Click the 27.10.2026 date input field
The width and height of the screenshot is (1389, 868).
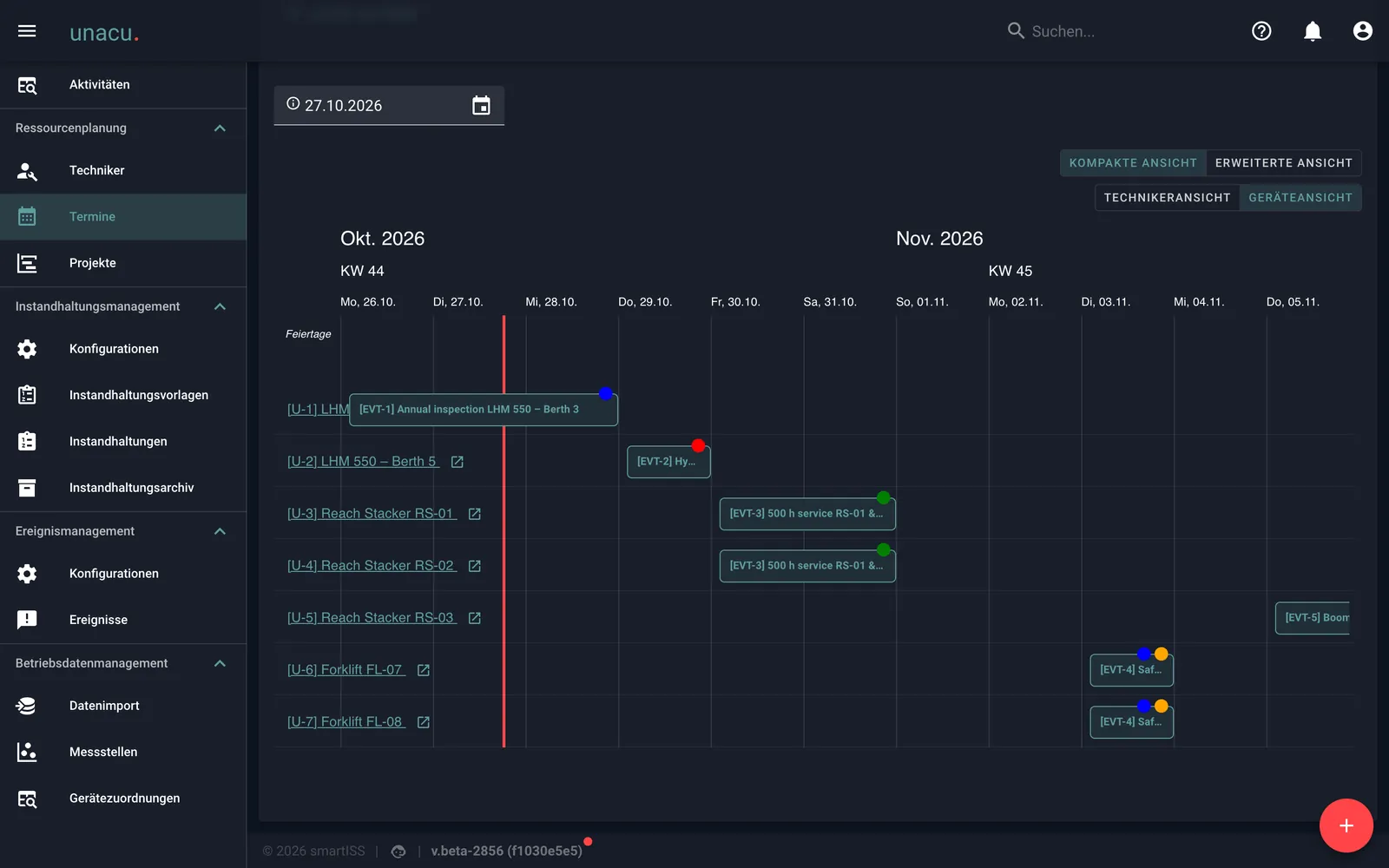click(x=389, y=106)
